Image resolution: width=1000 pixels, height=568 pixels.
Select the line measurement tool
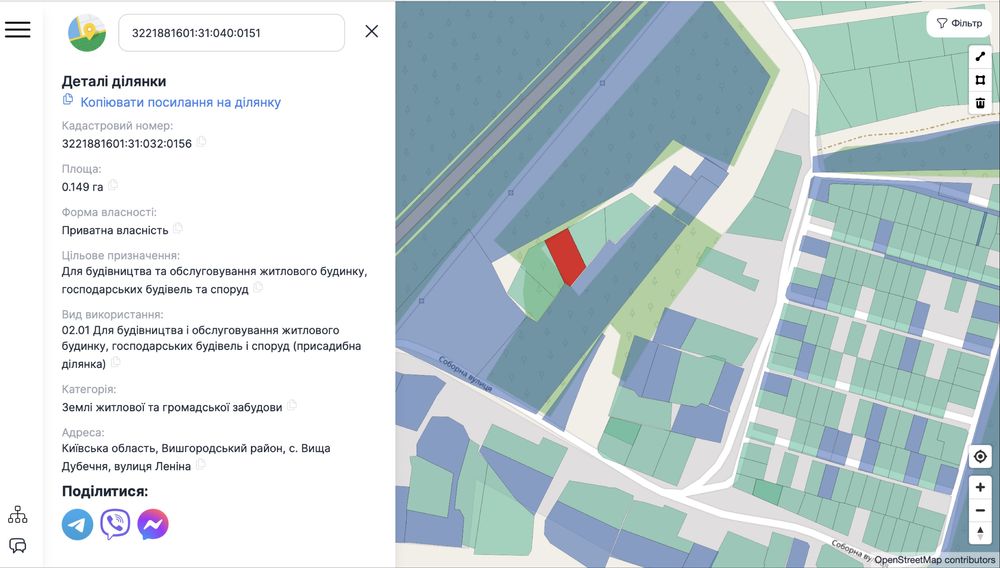(980, 57)
